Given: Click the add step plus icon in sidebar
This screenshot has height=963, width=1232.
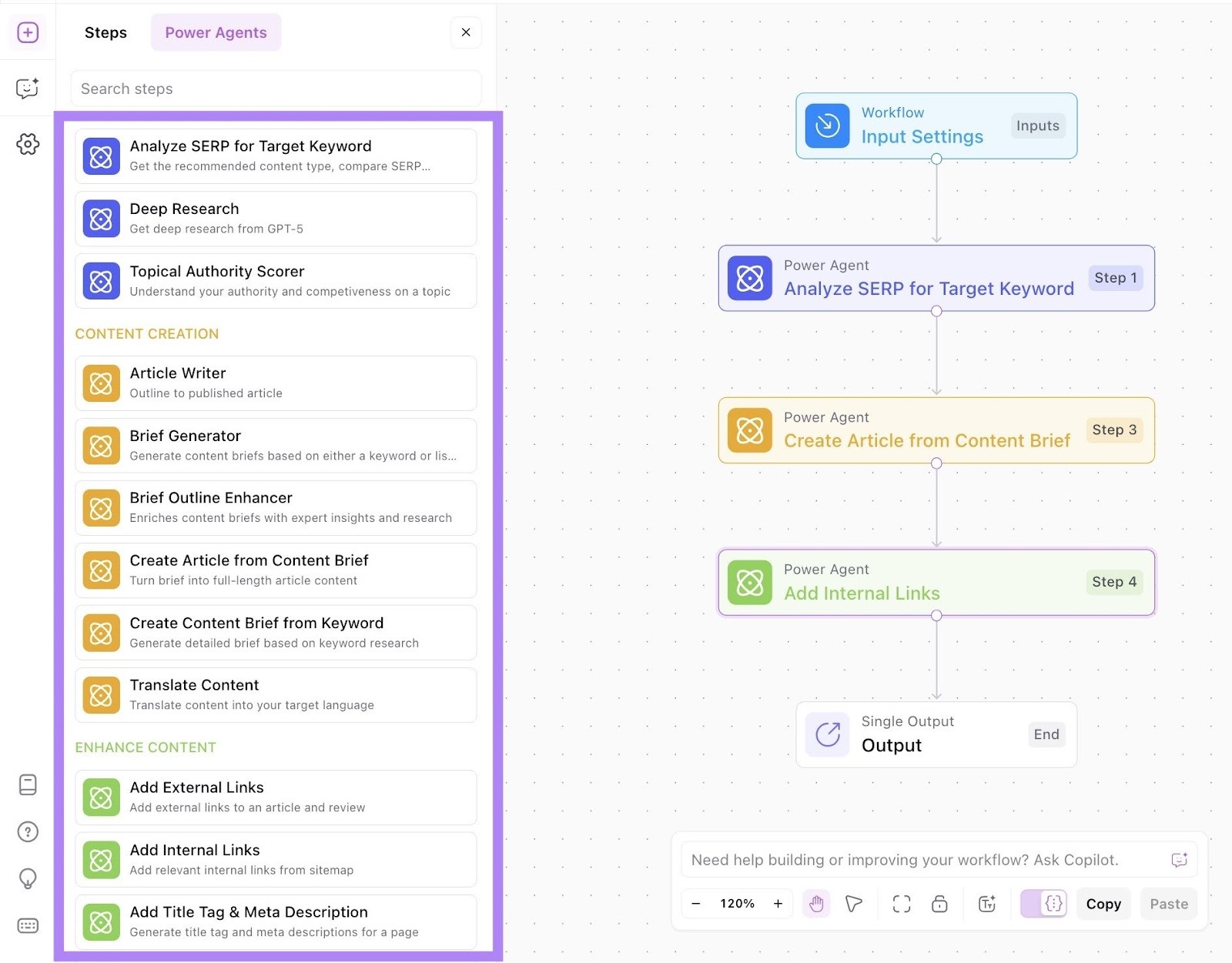Looking at the screenshot, I should pos(28,32).
